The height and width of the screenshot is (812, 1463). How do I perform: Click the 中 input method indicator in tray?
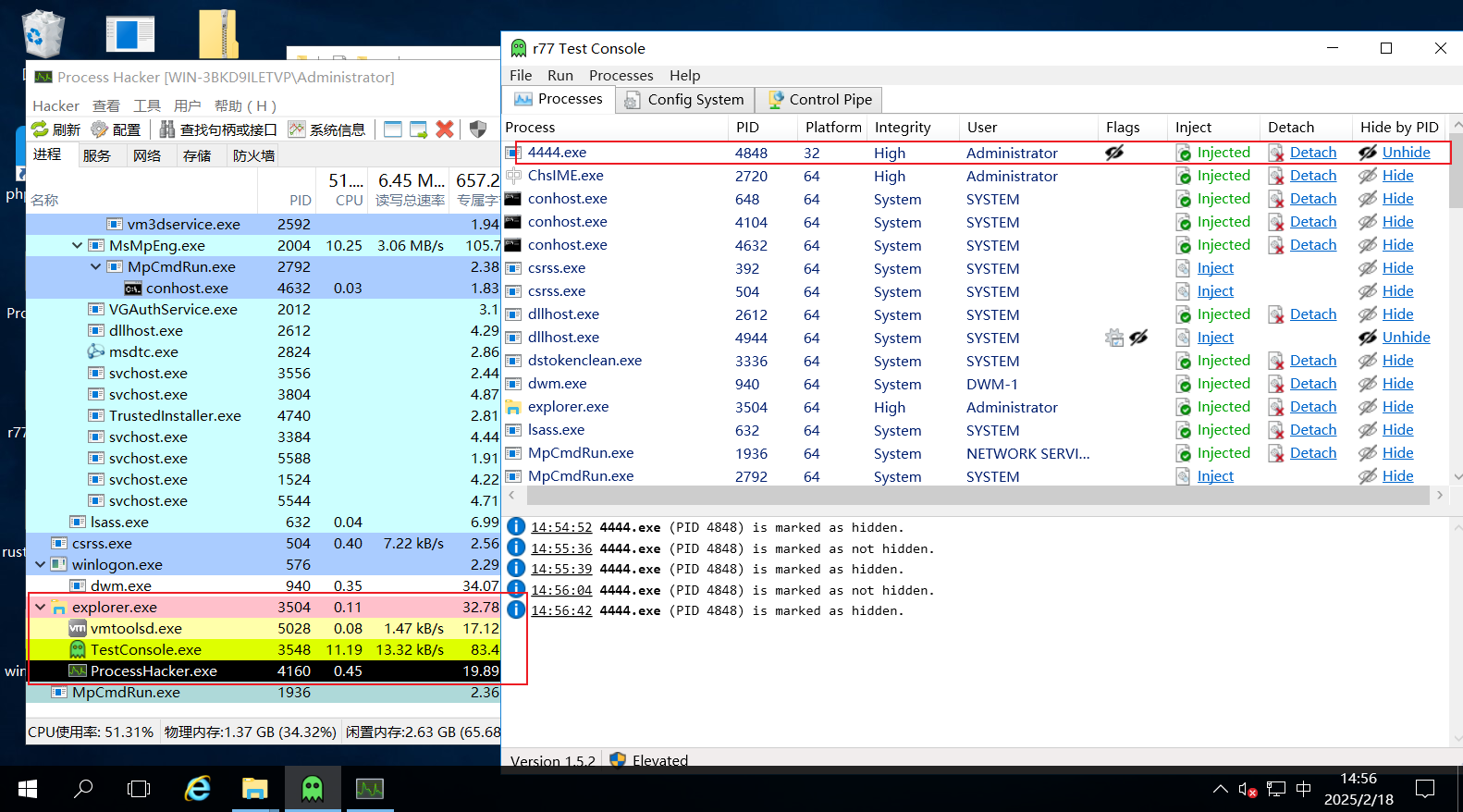point(1304,789)
